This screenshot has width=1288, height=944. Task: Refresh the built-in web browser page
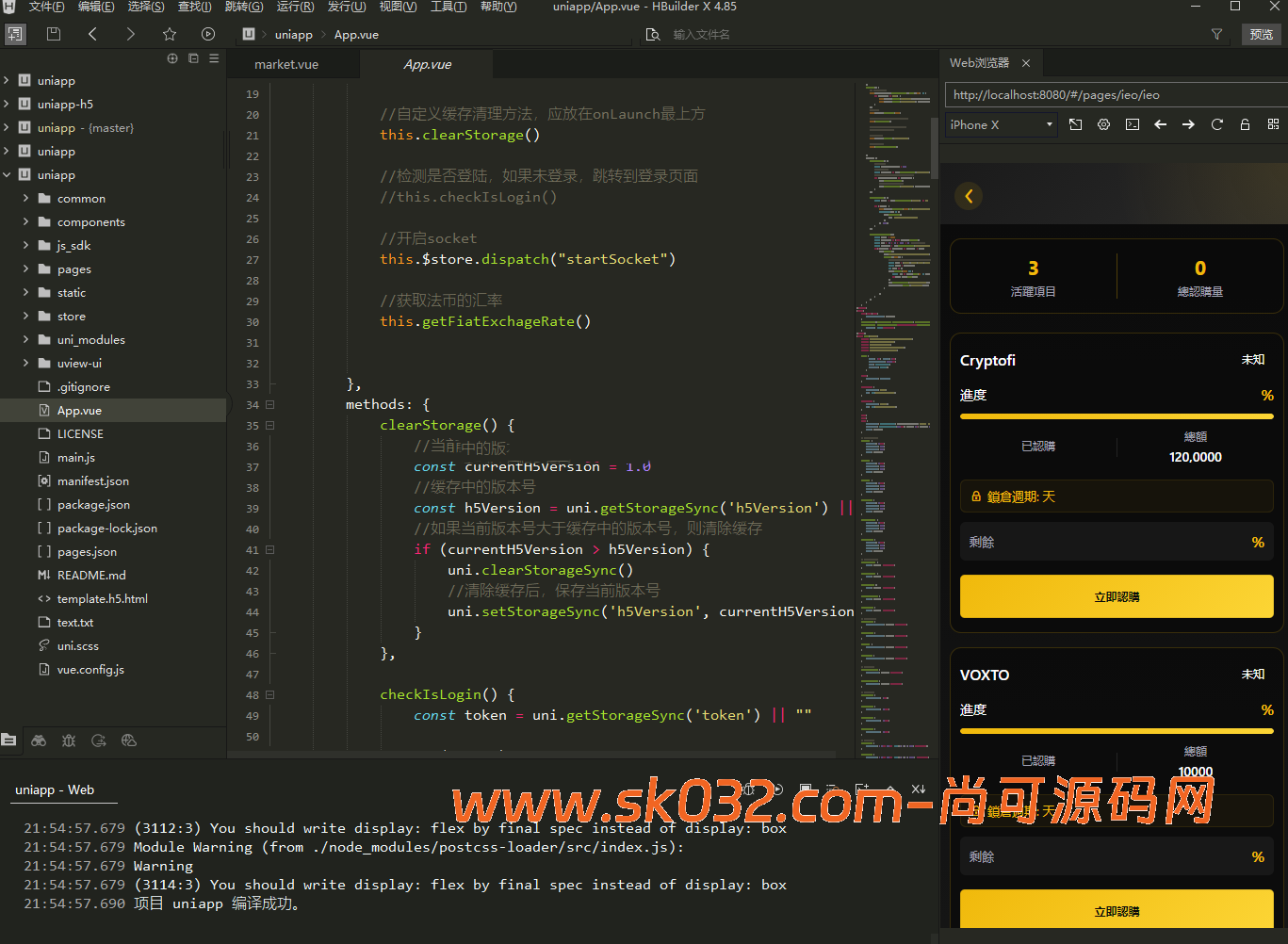pyautogui.click(x=1216, y=124)
